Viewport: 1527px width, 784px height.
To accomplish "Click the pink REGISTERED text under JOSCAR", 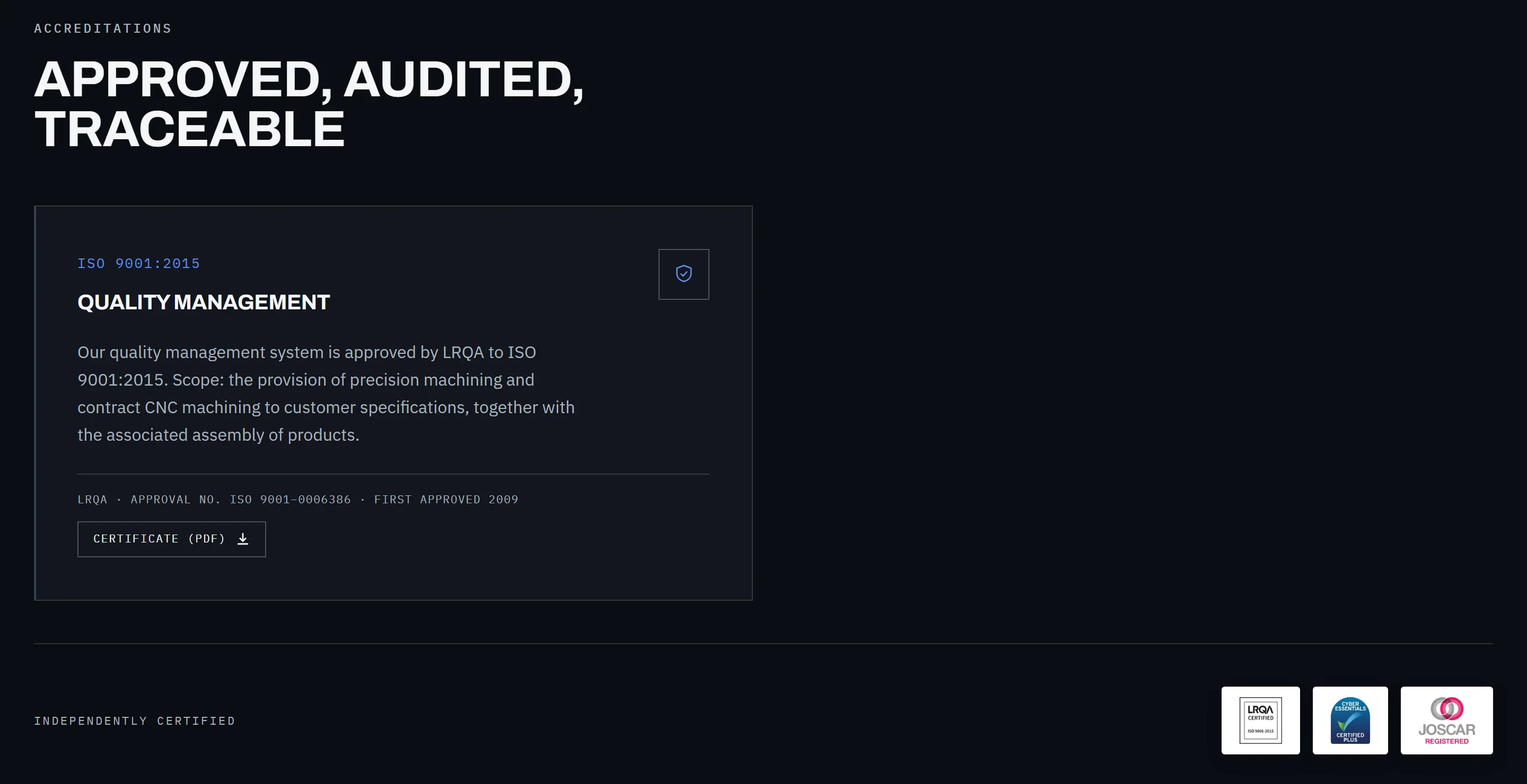I will [1447, 741].
